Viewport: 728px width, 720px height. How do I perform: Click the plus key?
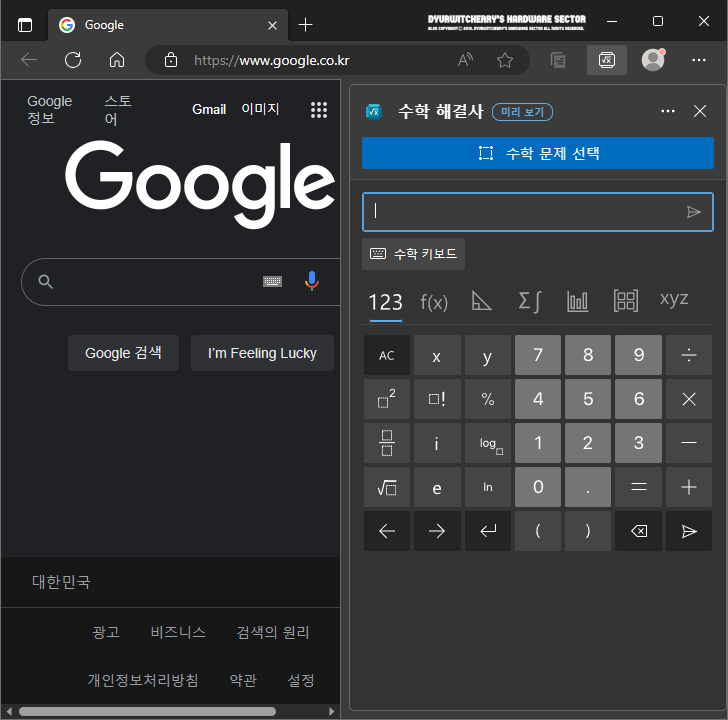click(689, 487)
